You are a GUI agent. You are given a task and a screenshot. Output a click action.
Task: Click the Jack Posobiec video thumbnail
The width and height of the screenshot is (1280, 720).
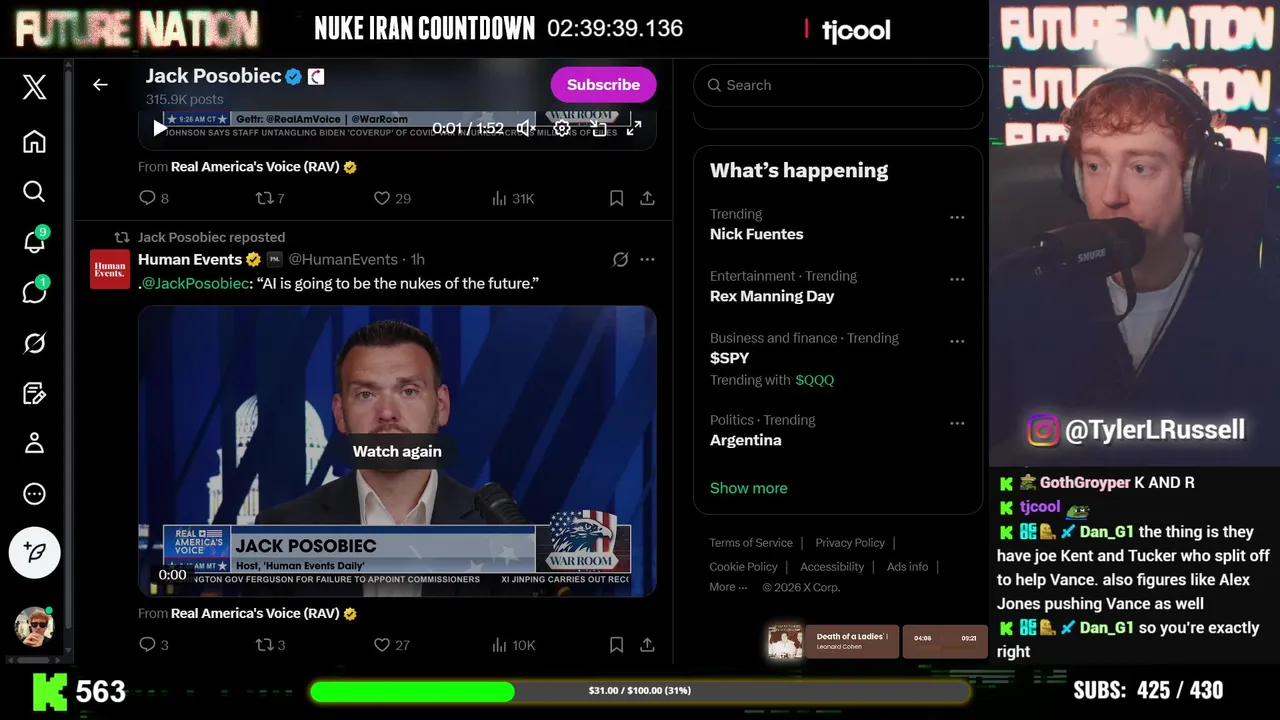point(397,451)
